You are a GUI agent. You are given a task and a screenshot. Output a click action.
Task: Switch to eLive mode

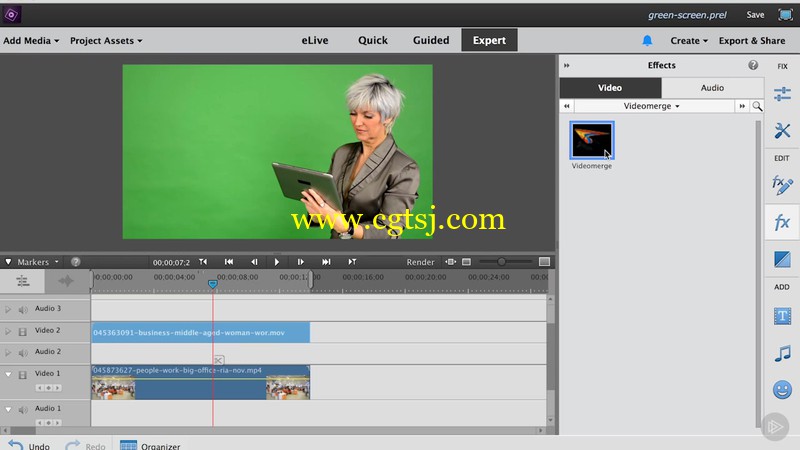click(x=315, y=40)
